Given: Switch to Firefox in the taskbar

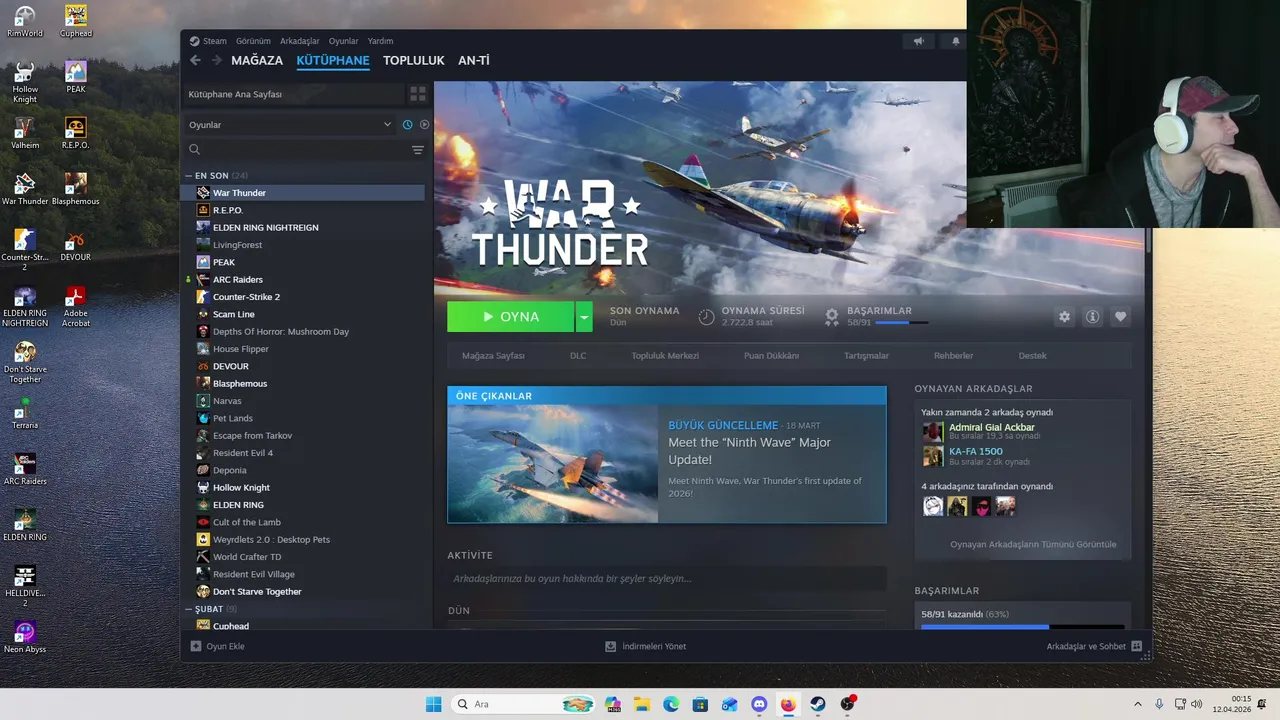Looking at the screenshot, I should coord(788,704).
